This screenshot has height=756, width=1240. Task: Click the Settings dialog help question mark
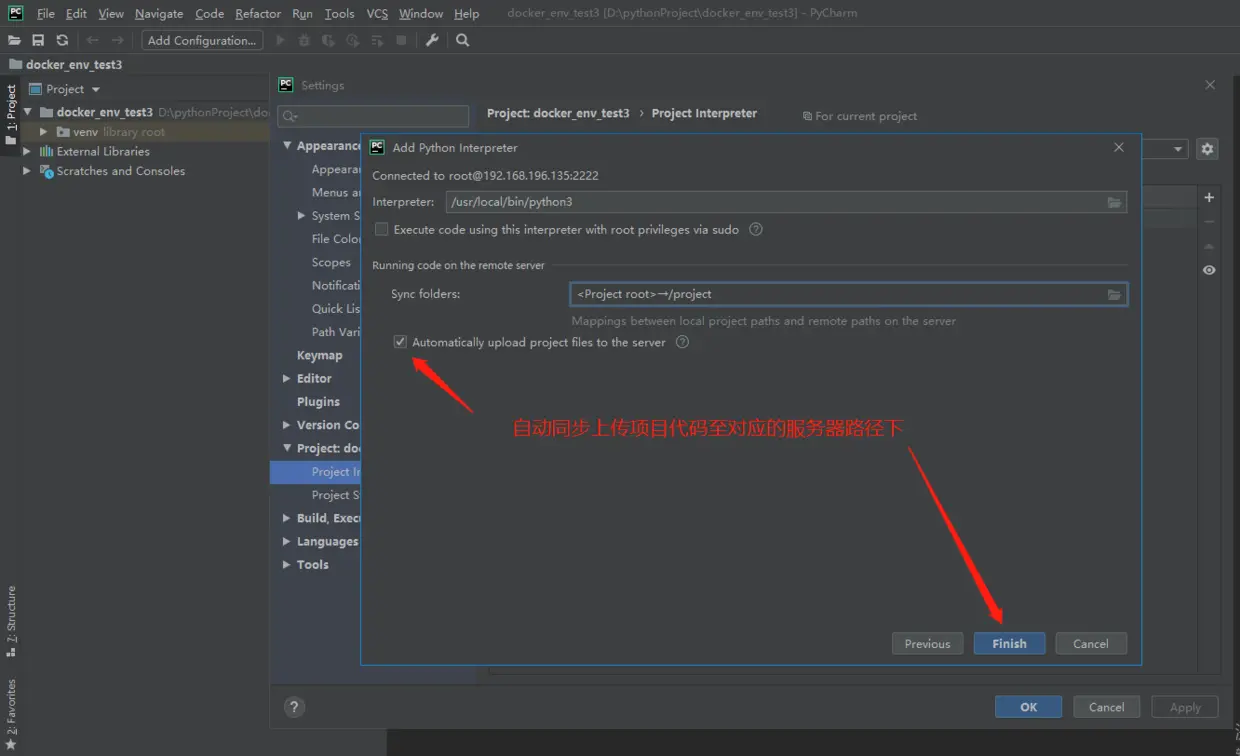click(294, 707)
